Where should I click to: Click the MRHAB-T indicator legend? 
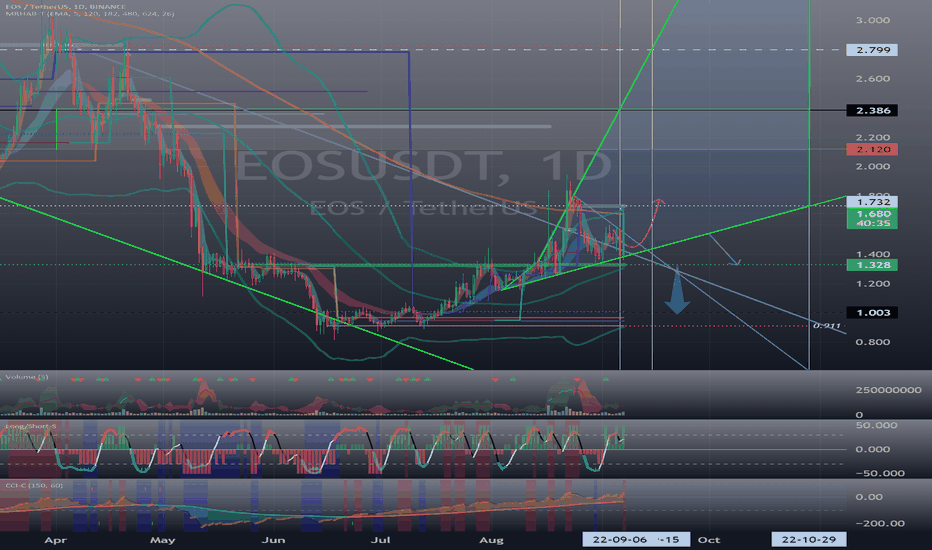point(89,14)
